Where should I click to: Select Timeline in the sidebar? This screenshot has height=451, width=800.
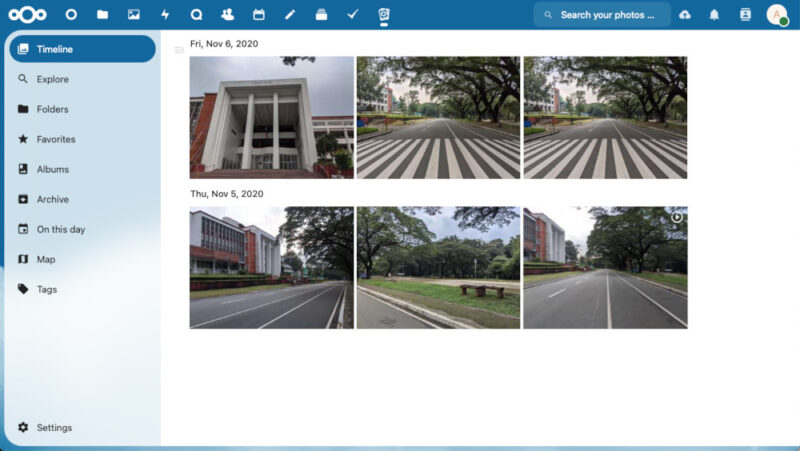tap(83, 49)
